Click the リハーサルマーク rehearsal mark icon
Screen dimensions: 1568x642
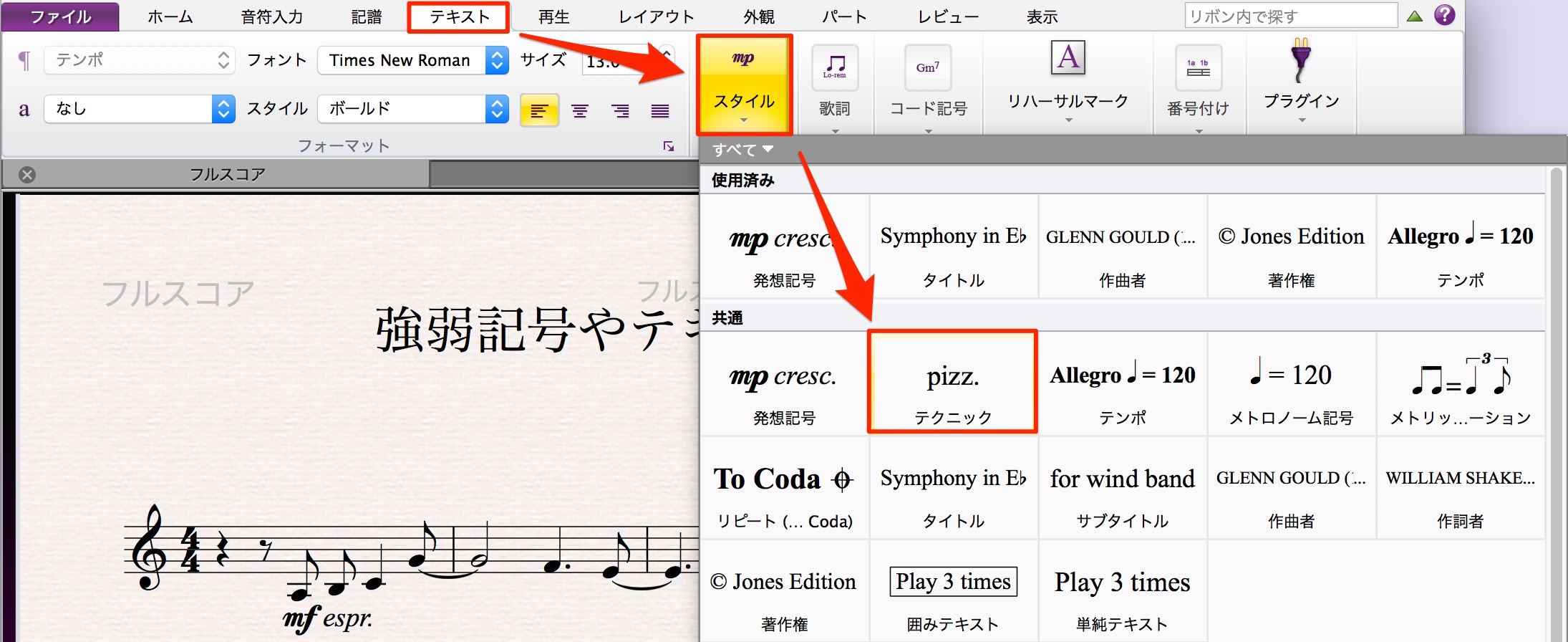click(1068, 58)
